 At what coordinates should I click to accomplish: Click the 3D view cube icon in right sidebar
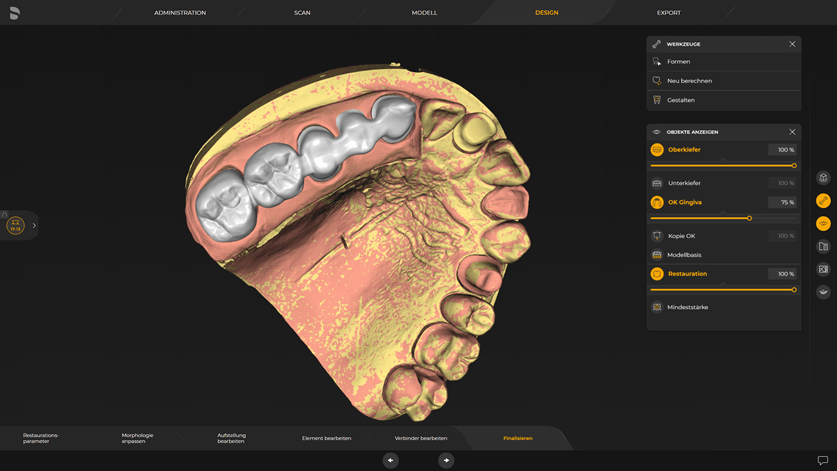point(823,178)
